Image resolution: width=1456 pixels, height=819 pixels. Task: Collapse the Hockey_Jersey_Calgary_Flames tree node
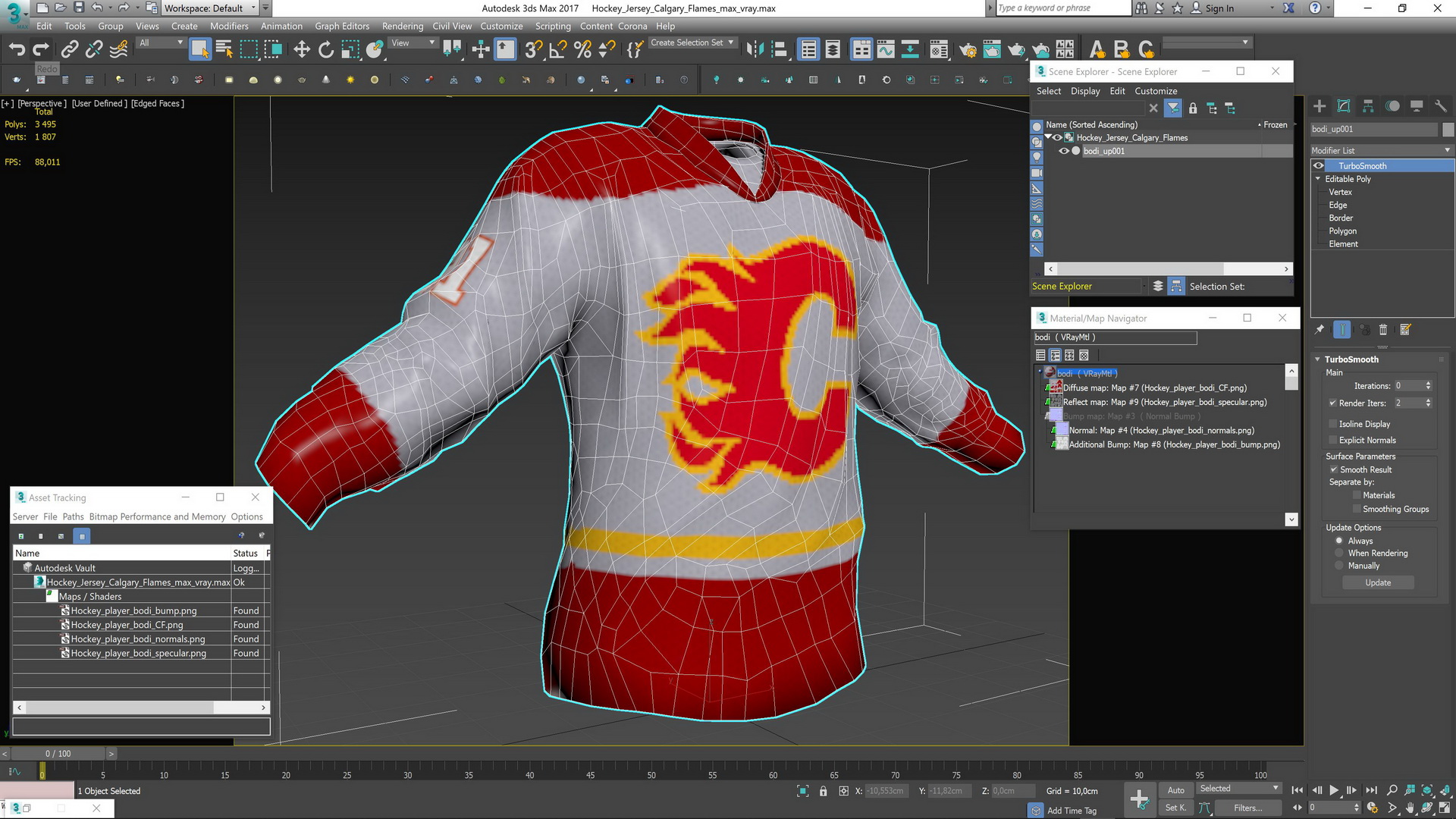click(1048, 137)
